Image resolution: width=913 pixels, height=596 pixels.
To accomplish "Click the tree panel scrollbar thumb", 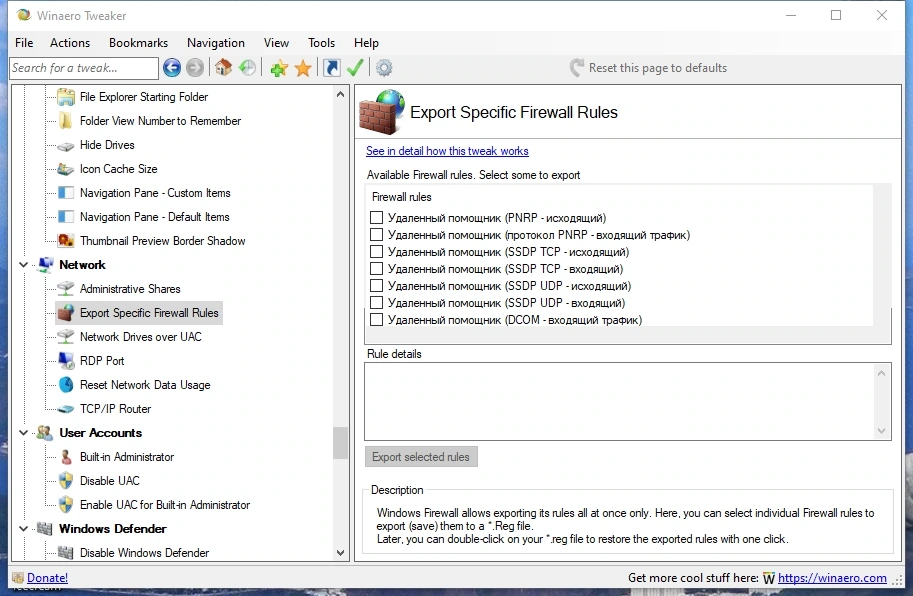I will pos(341,444).
